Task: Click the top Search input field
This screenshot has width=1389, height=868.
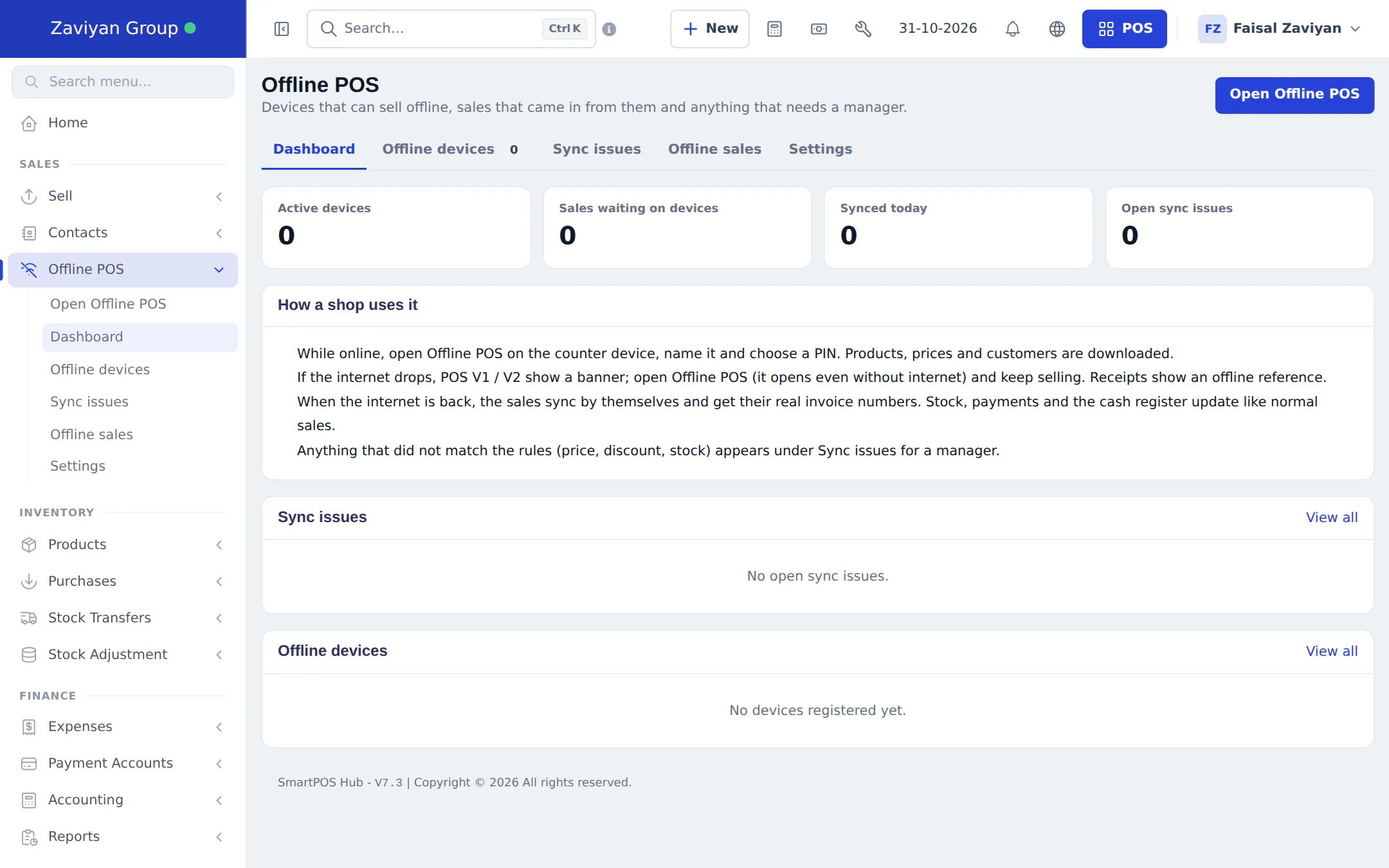Action: pos(451,29)
